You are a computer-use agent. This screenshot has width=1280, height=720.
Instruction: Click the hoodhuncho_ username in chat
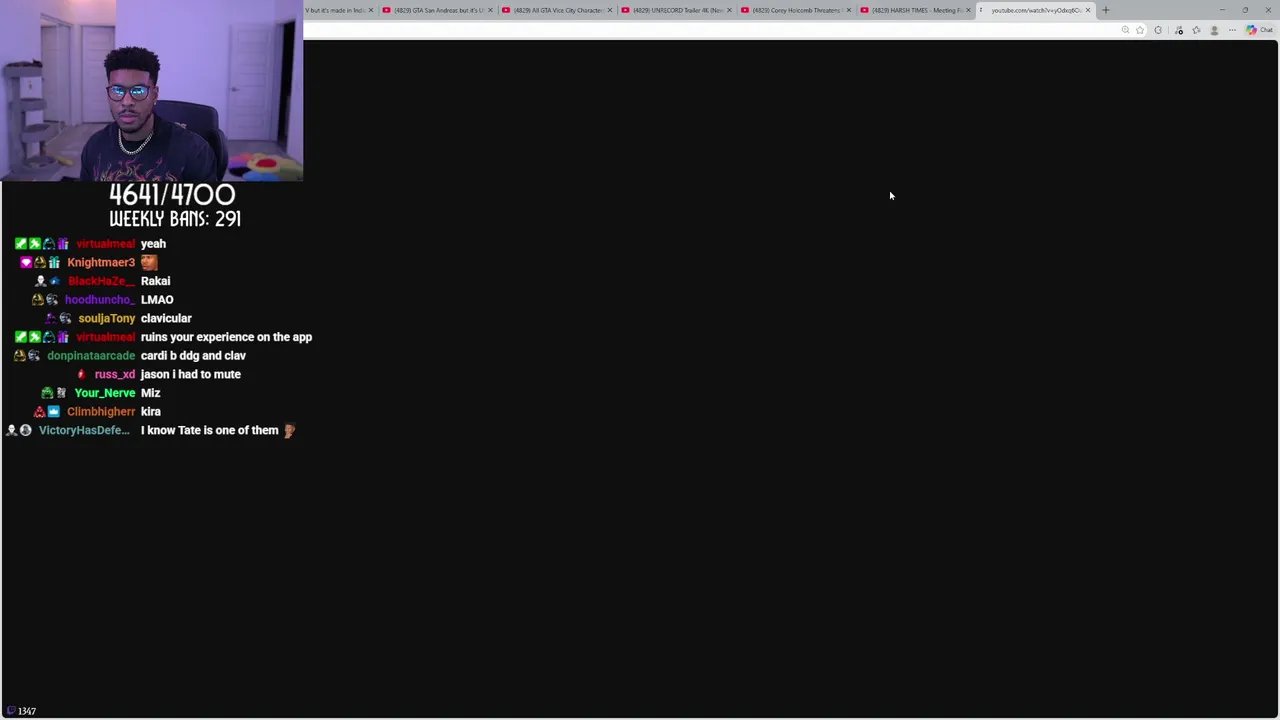pyautogui.click(x=100, y=300)
